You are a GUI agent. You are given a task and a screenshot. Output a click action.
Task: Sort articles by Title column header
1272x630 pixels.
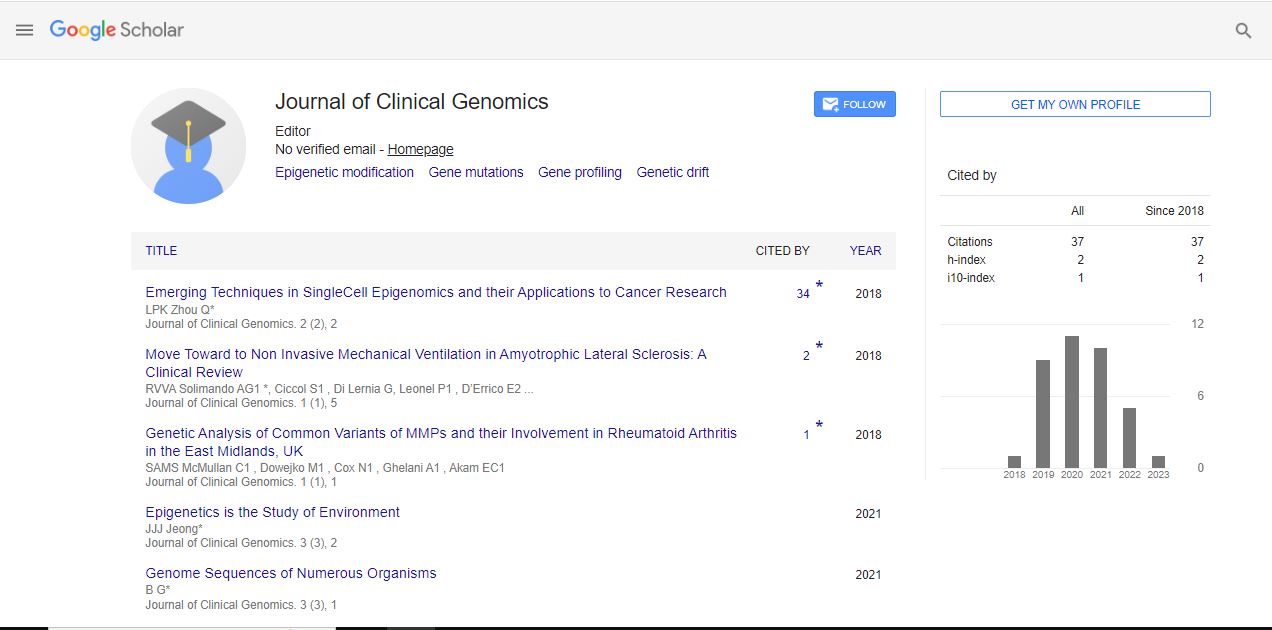pos(161,251)
